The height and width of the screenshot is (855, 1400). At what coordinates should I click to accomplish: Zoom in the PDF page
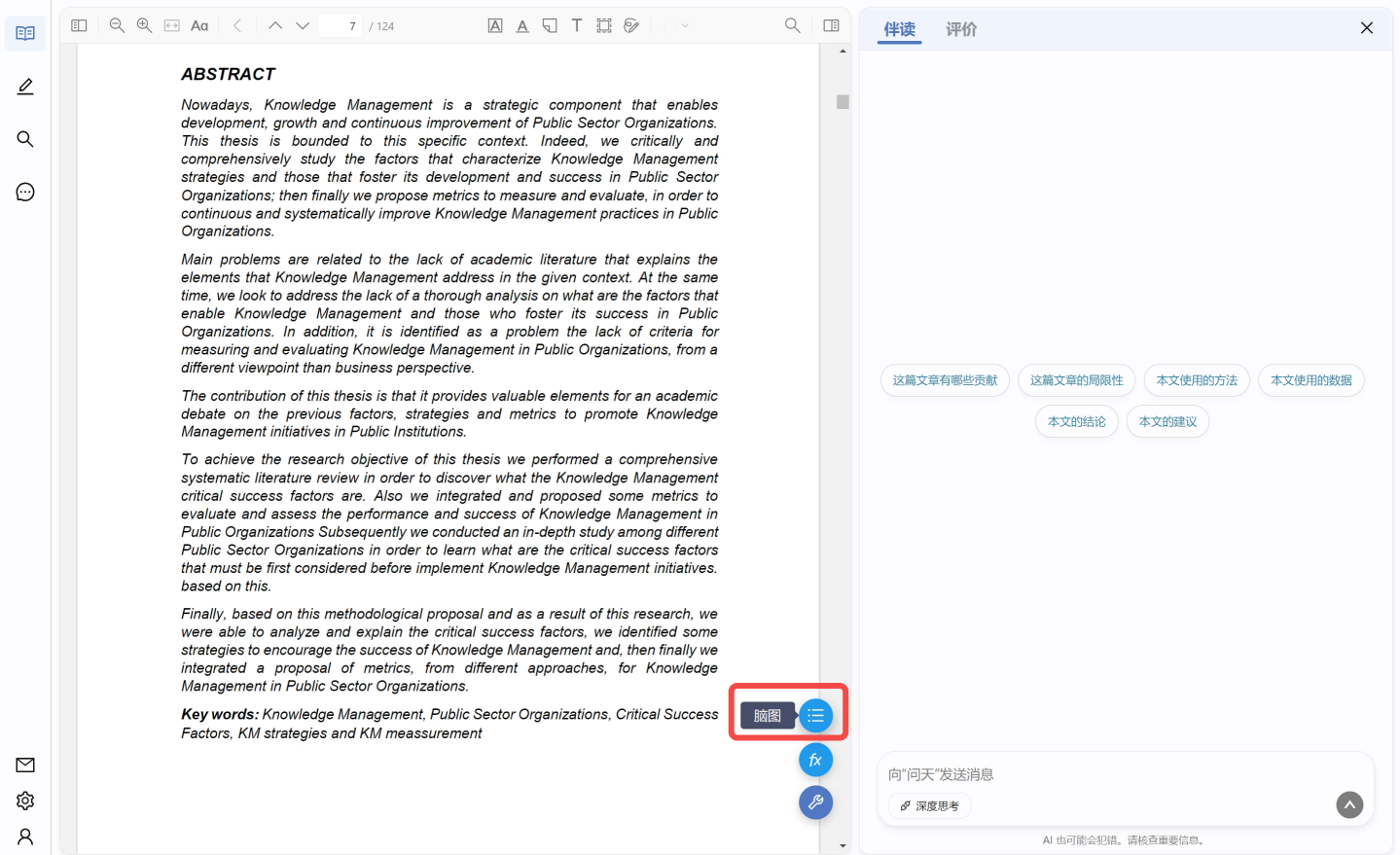144,25
